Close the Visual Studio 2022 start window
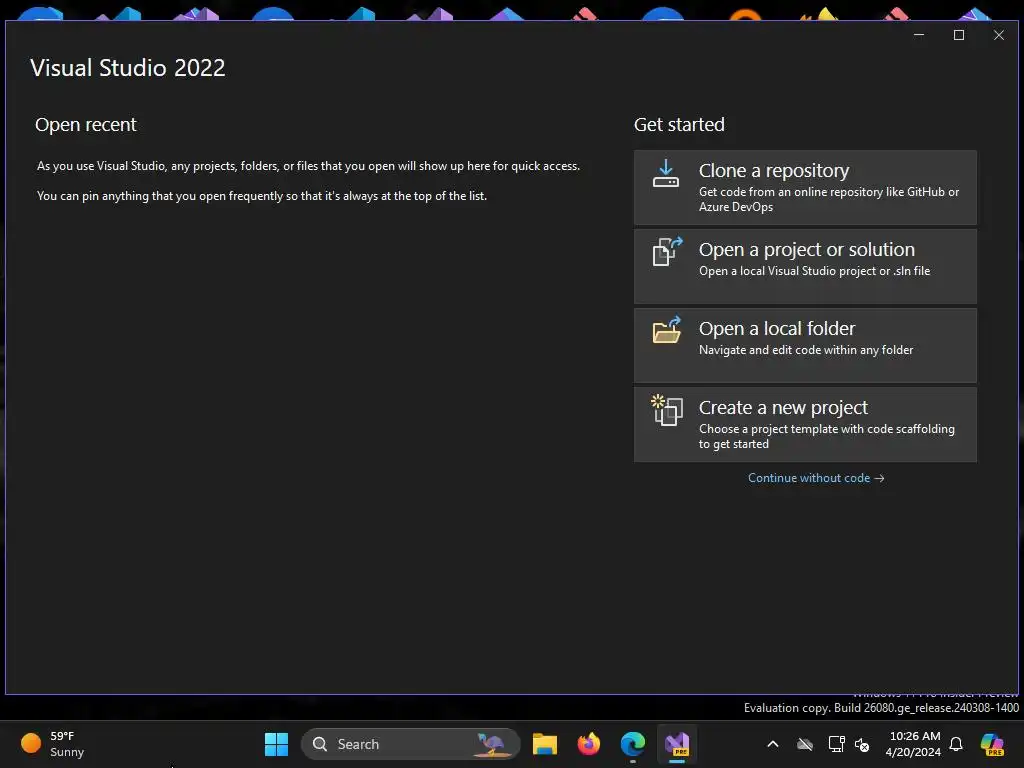 click(x=999, y=35)
